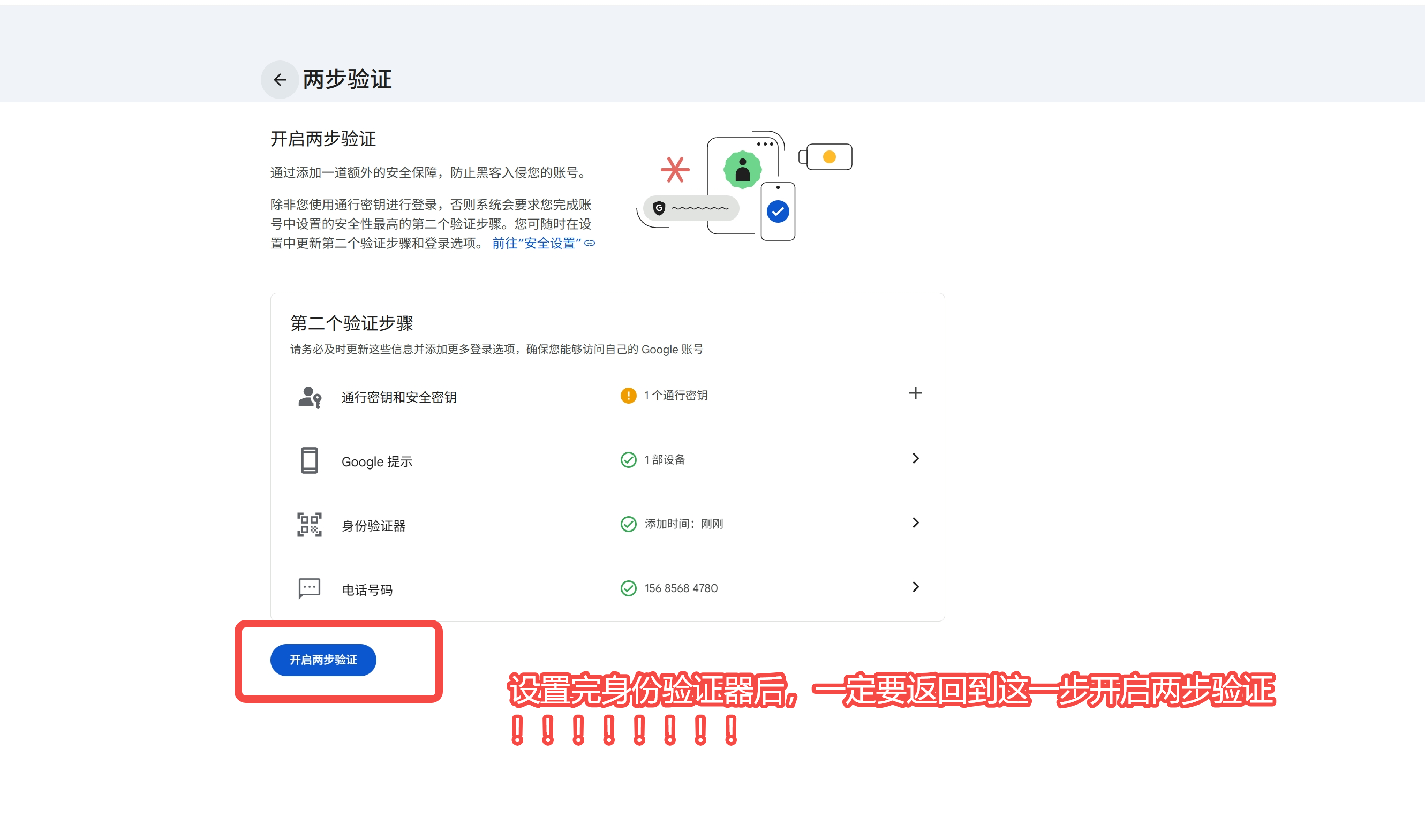Select the 电话号码 row label

coord(367,591)
